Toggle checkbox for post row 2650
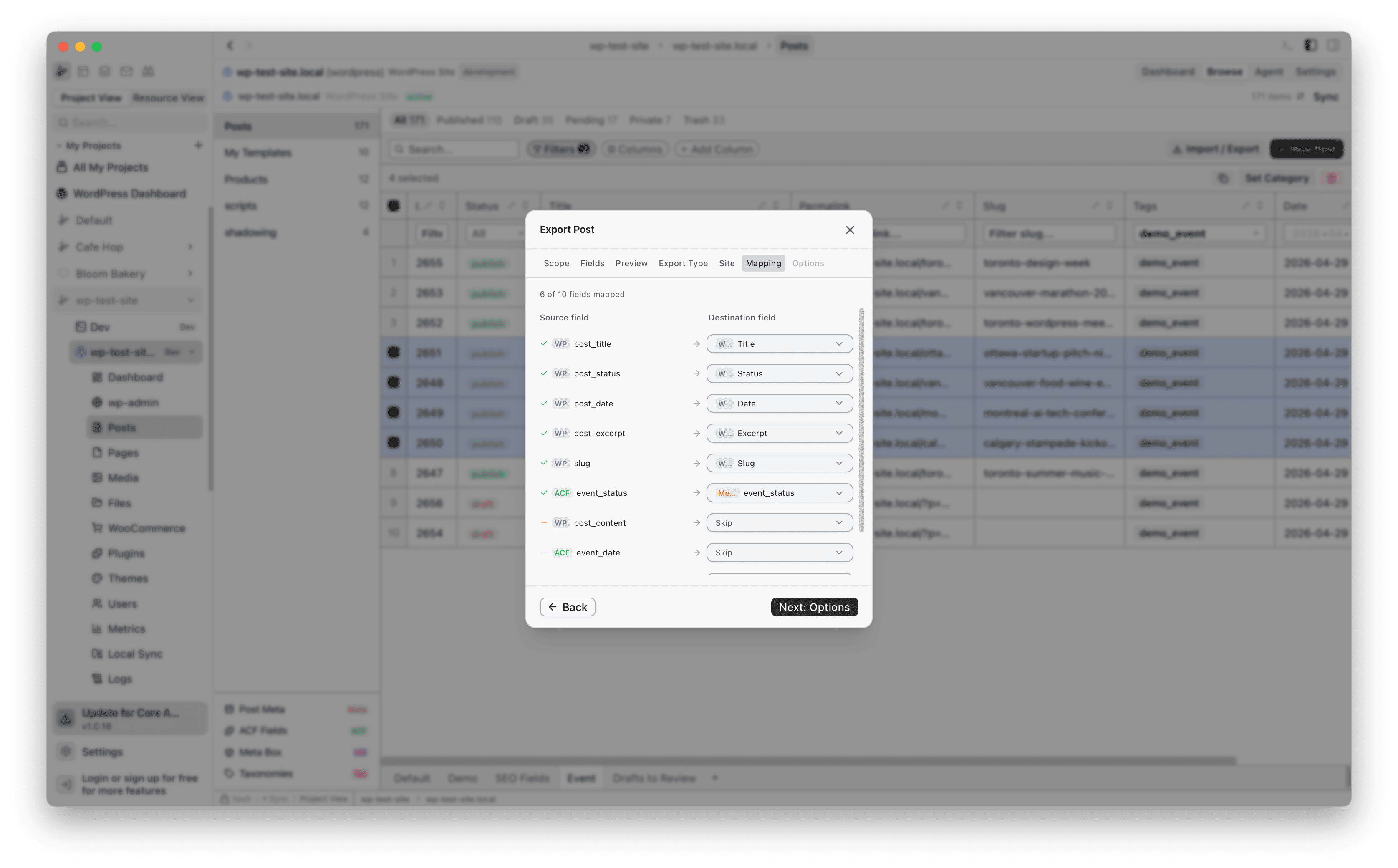The width and height of the screenshot is (1398, 868). [x=393, y=442]
